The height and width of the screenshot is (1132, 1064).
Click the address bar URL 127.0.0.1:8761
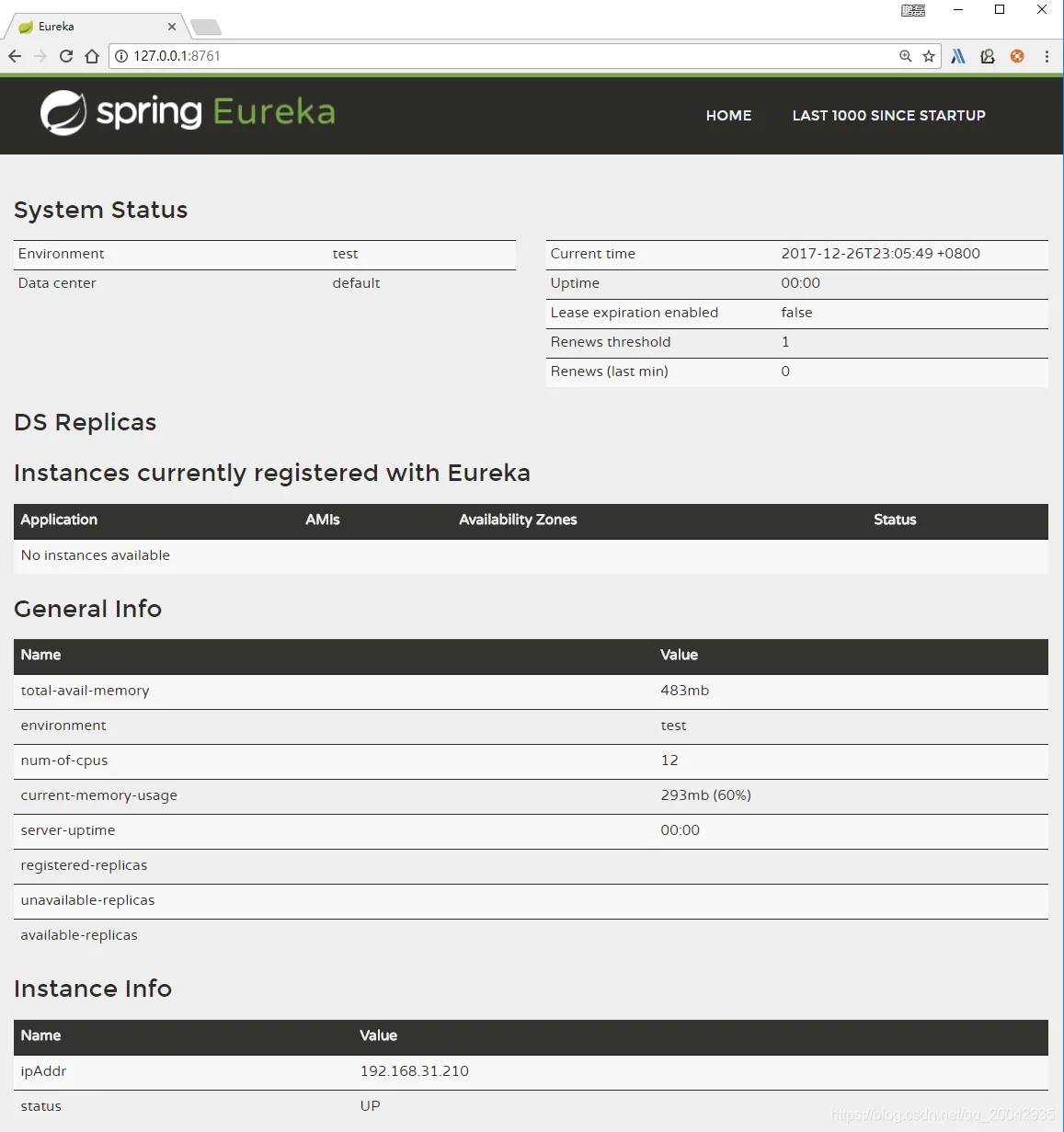(x=177, y=56)
